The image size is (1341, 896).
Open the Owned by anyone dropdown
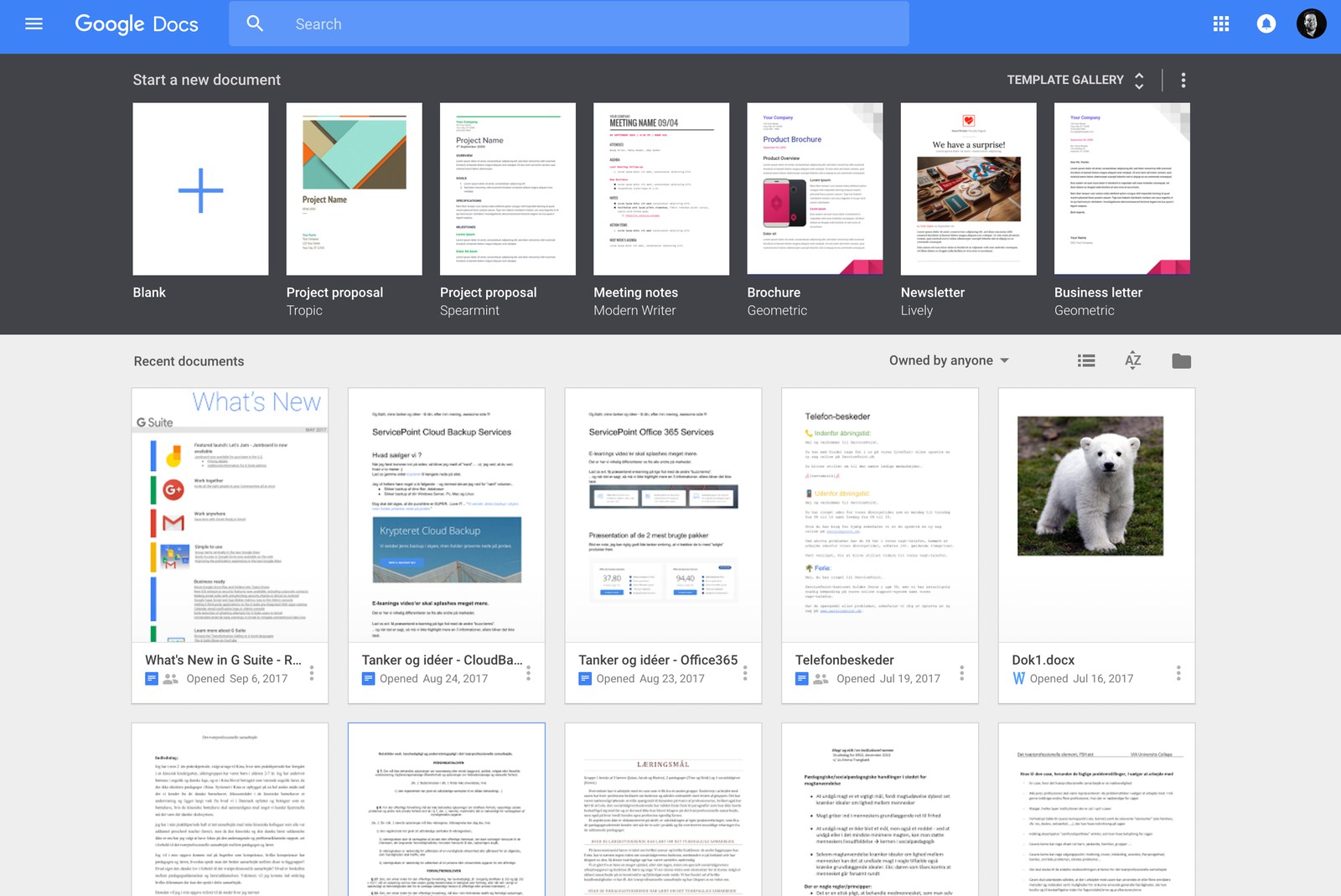(x=949, y=360)
